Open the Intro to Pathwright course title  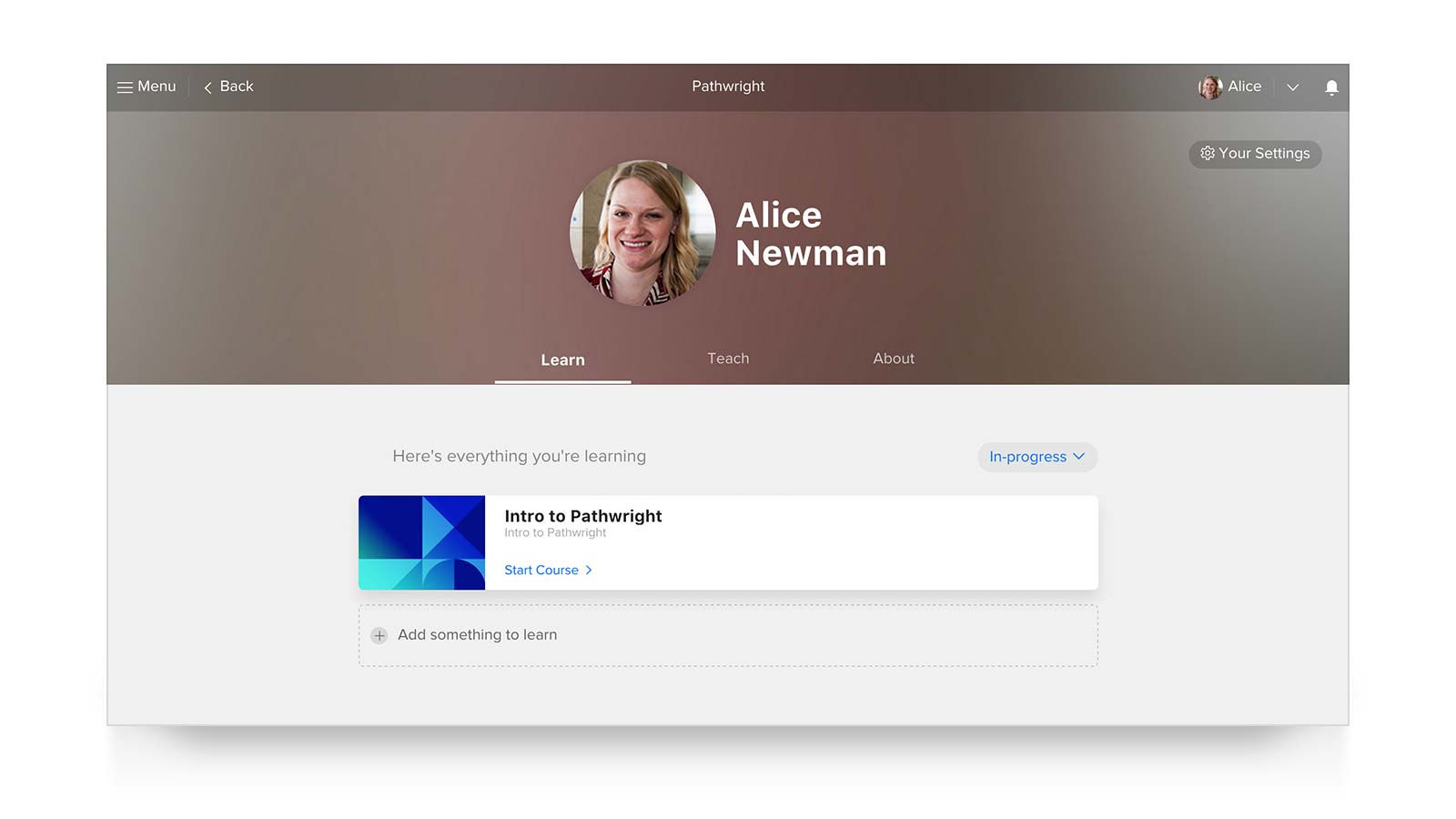tap(583, 516)
